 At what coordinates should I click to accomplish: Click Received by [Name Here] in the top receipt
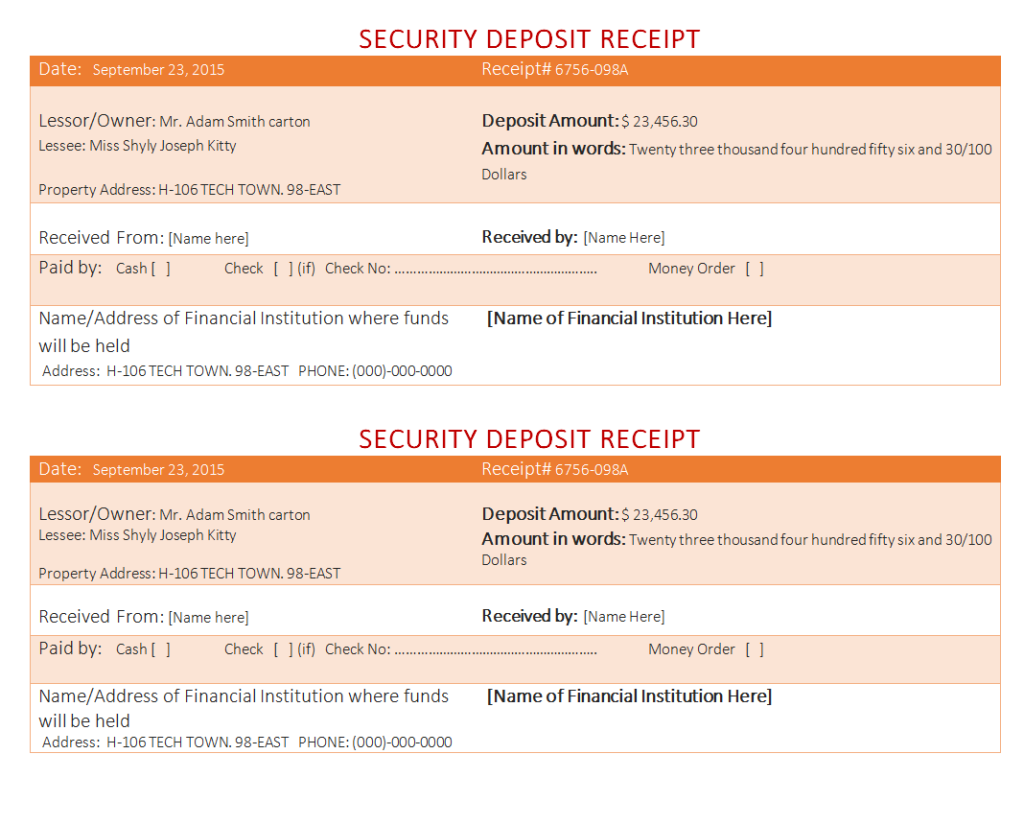tap(624, 238)
